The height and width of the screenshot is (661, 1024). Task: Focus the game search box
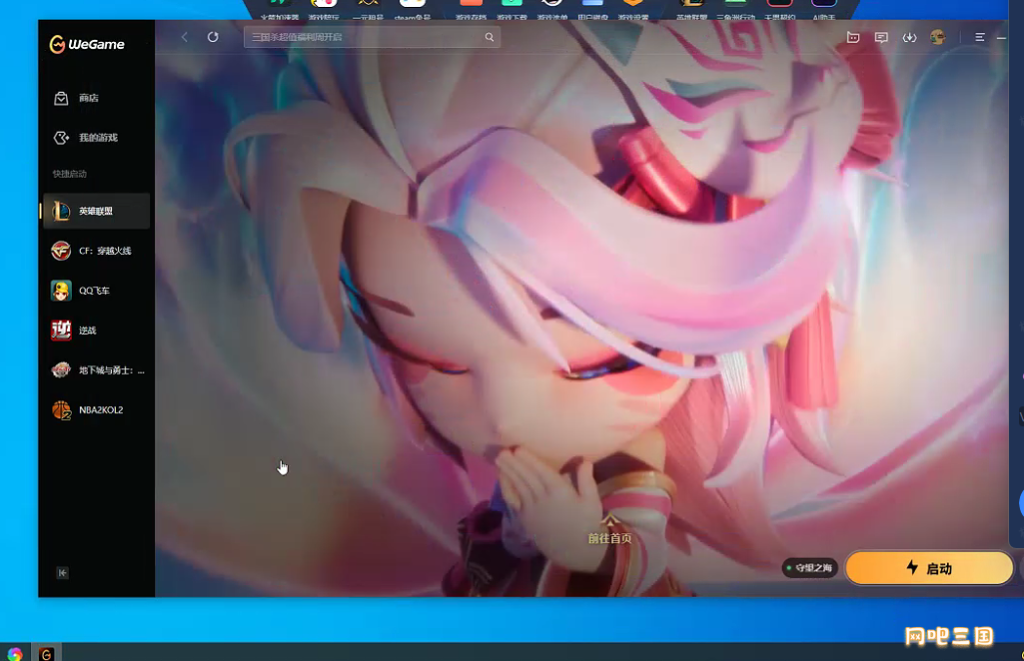click(372, 37)
